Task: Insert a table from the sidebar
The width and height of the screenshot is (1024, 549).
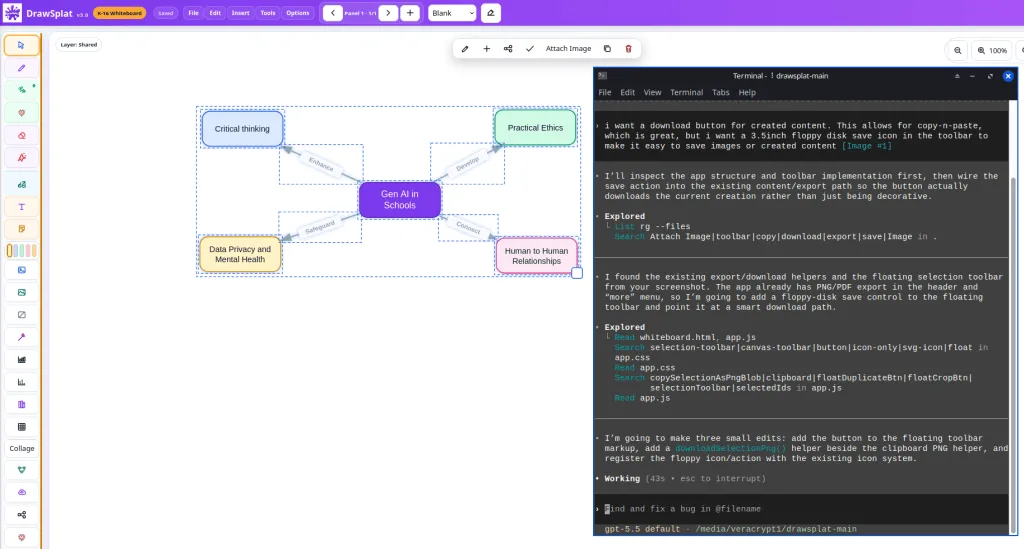Action: (x=22, y=427)
